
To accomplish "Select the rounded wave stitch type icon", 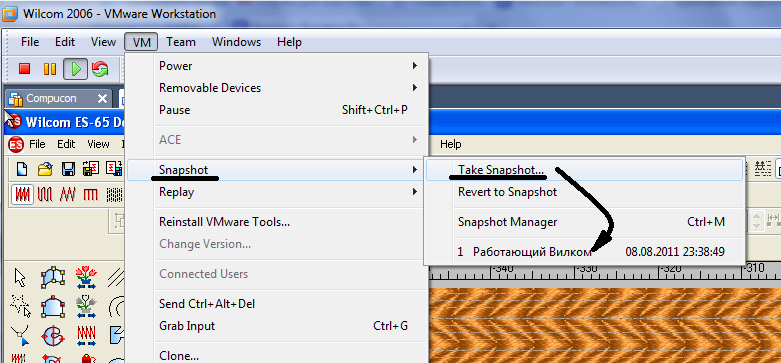I will pos(45,194).
